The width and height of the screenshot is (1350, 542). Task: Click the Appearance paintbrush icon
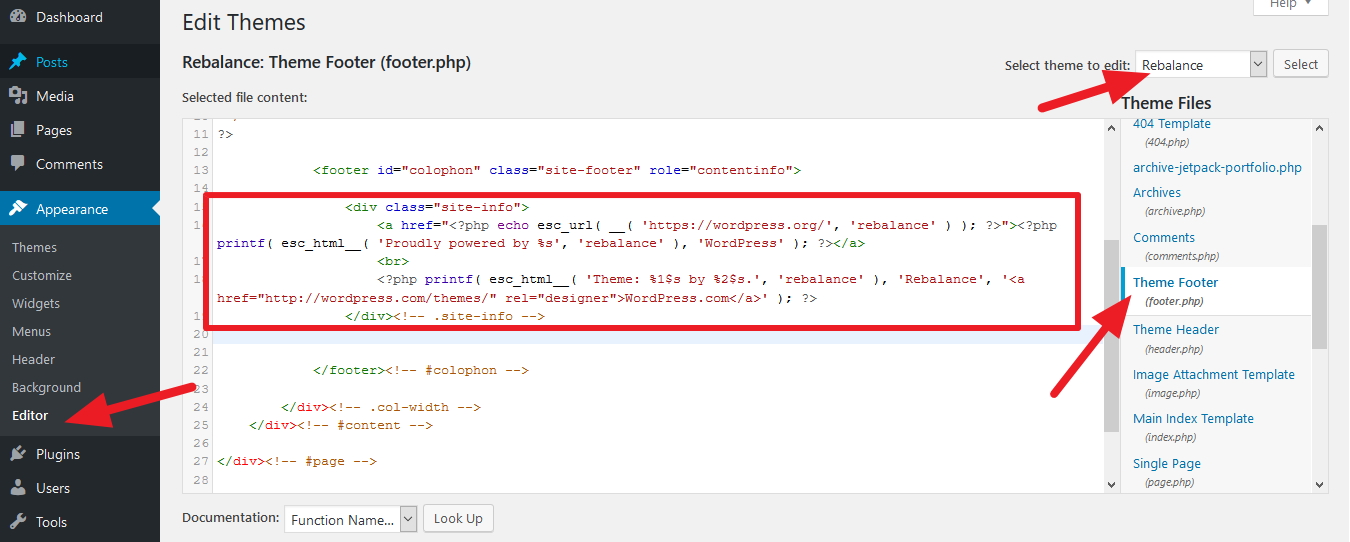(x=18, y=209)
